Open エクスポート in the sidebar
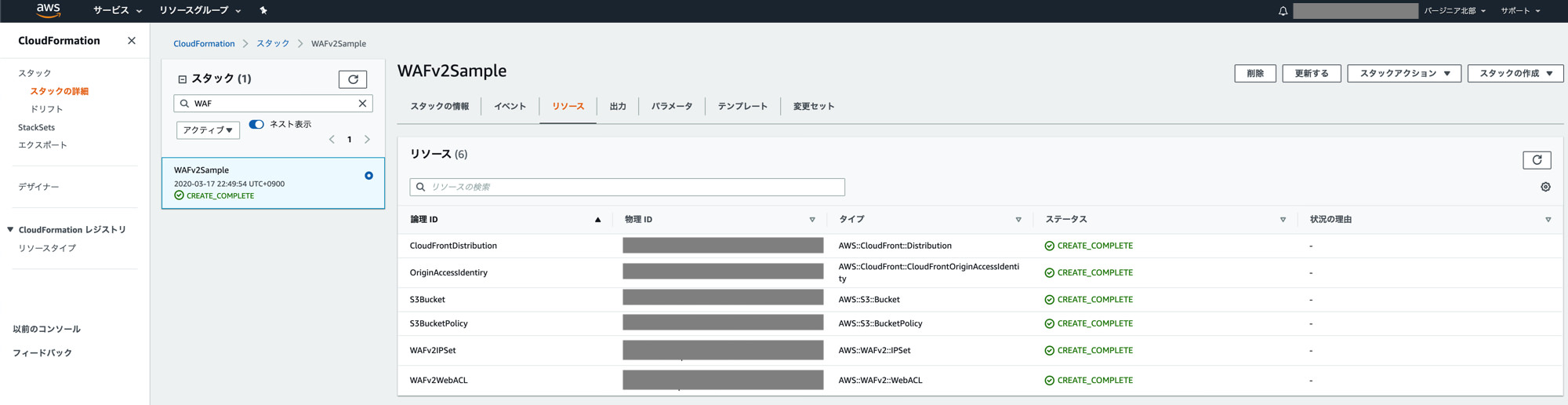Screen dimensions: 1568x405 (42, 145)
